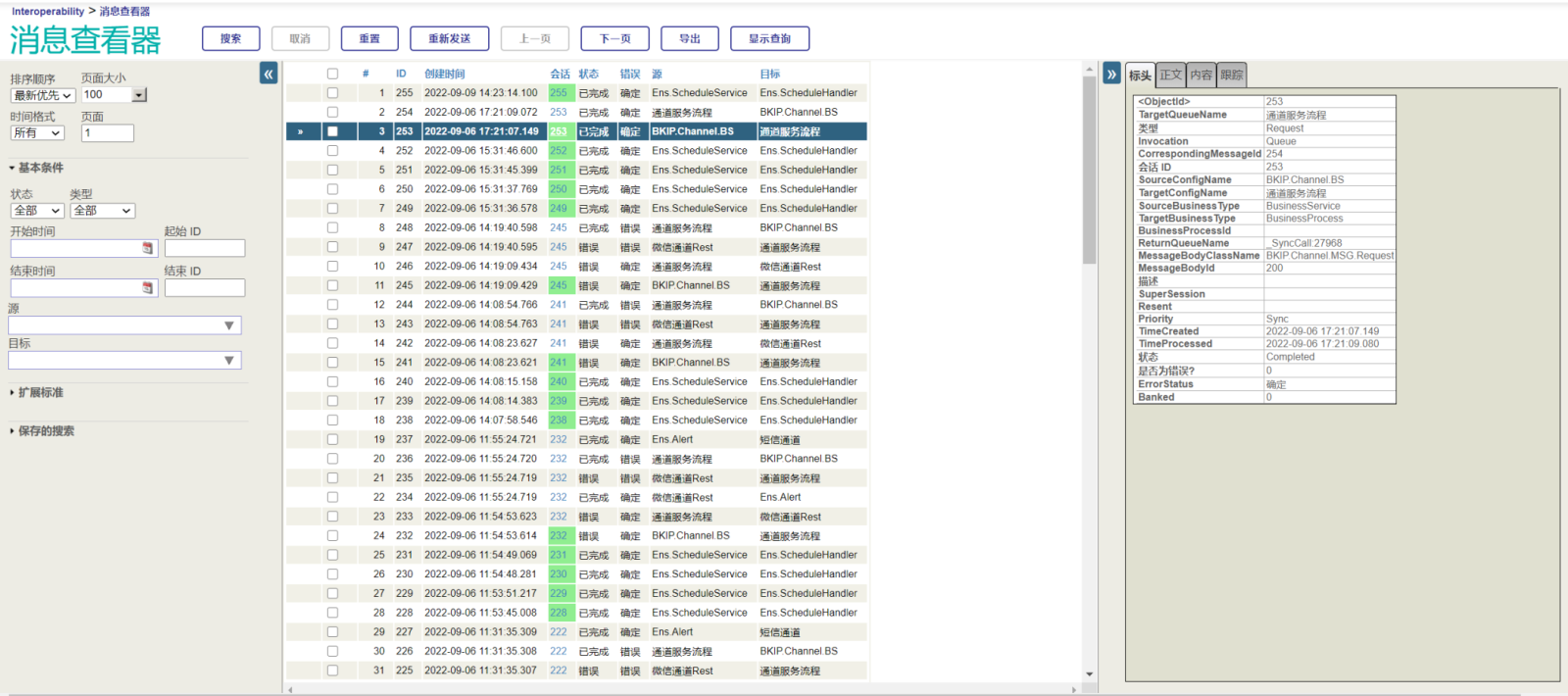
Task: Toggle the select-all checkbox in the table header
Action: [x=332, y=74]
